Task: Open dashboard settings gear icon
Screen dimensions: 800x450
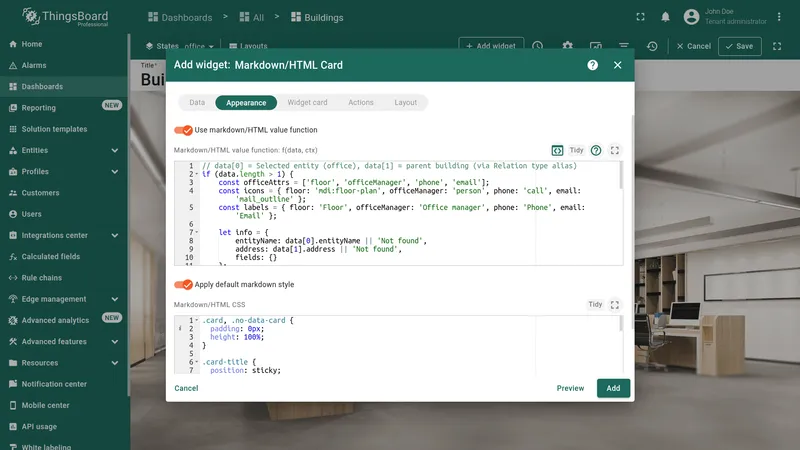Action: (567, 46)
